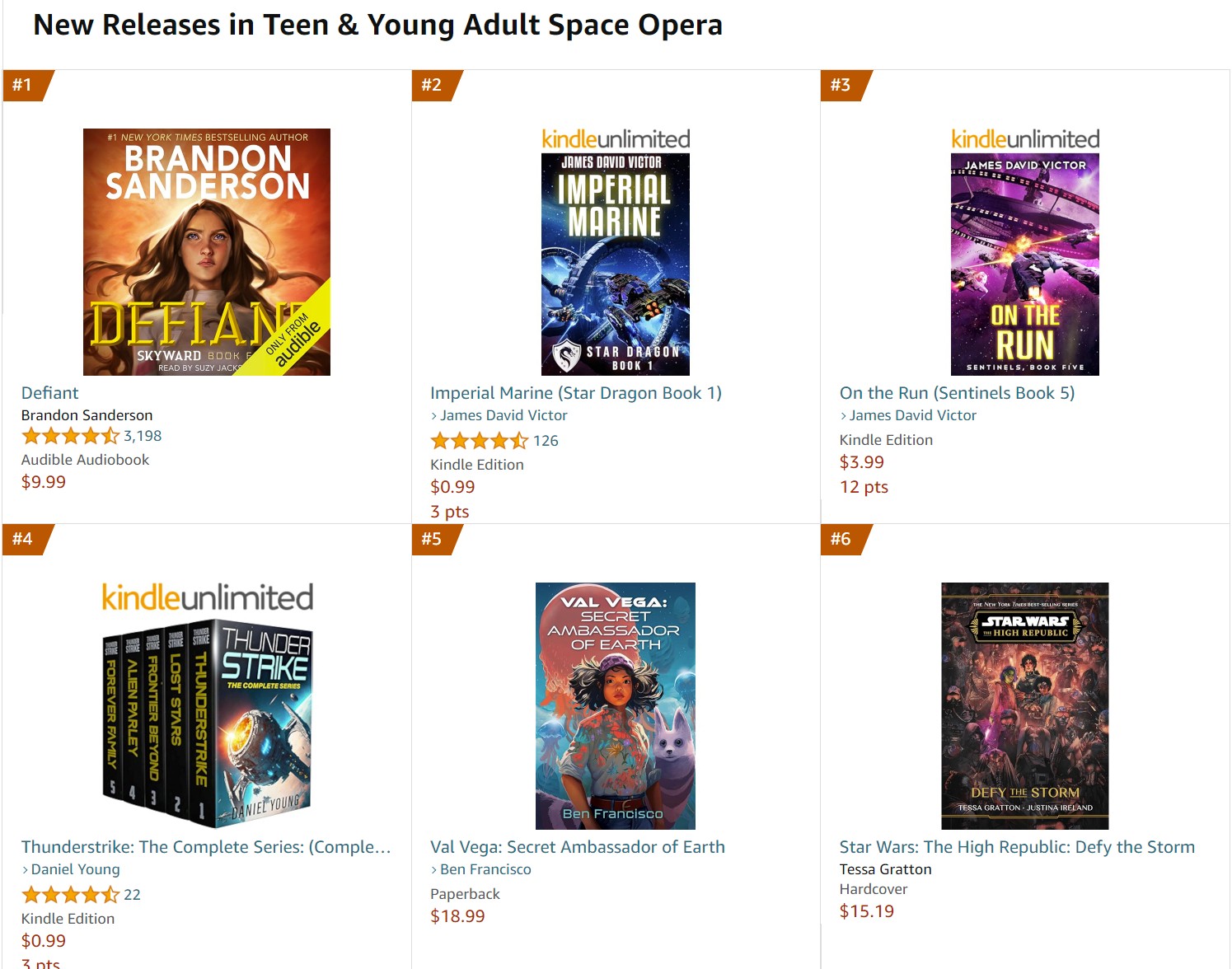This screenshot has height=969, width=1232.
Task: Open the Val Vega book cover
Action: click(615, 705)
